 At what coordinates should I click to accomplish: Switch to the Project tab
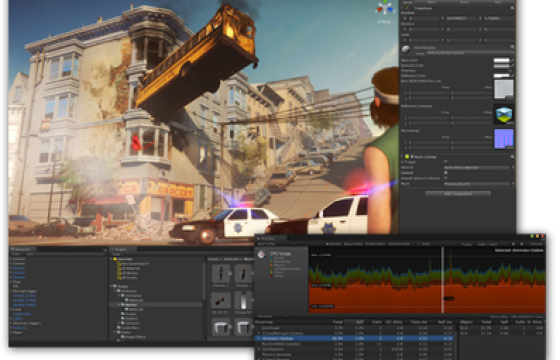coord(122,249)
